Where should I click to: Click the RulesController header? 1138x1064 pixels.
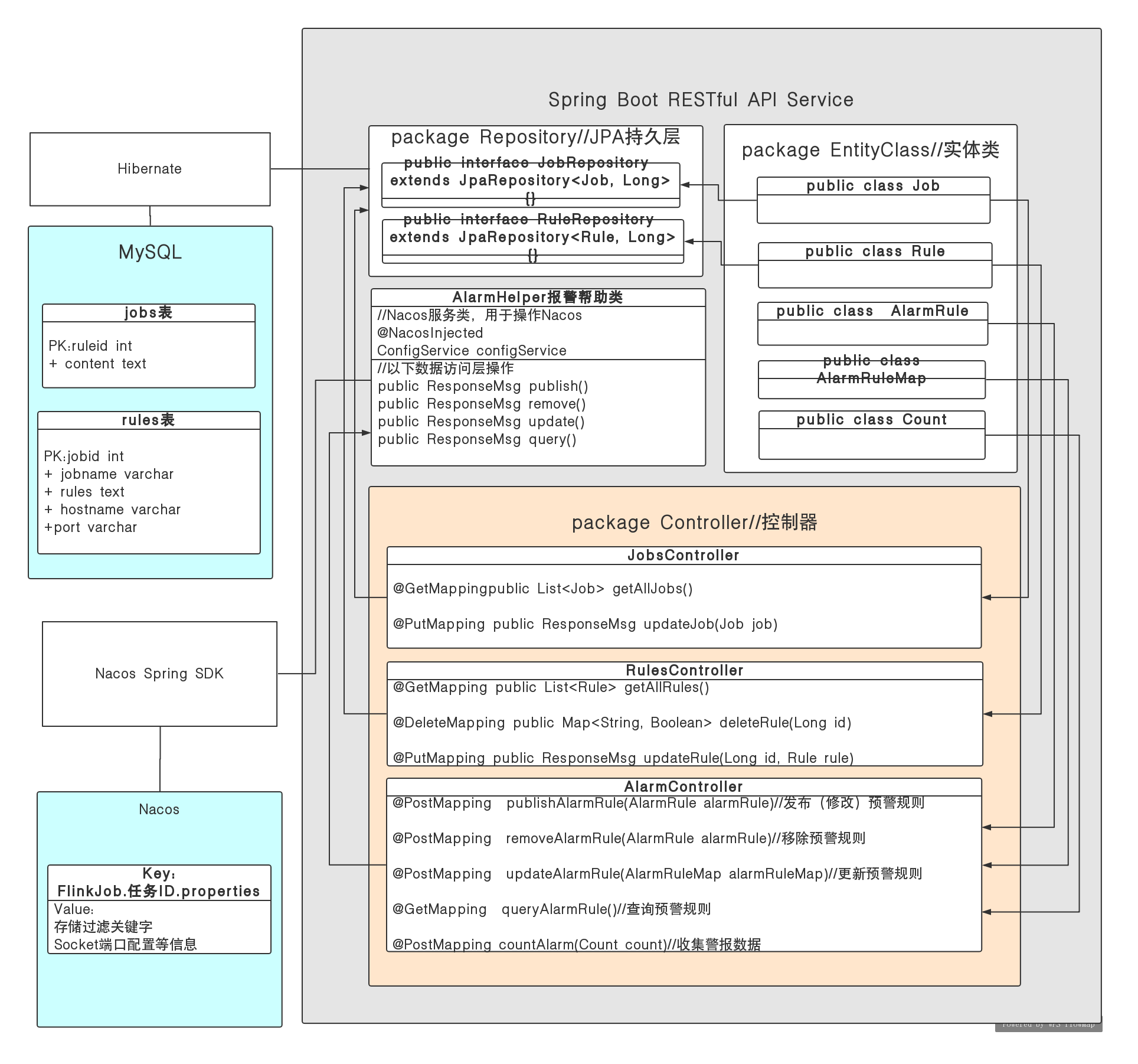point(685,671)
